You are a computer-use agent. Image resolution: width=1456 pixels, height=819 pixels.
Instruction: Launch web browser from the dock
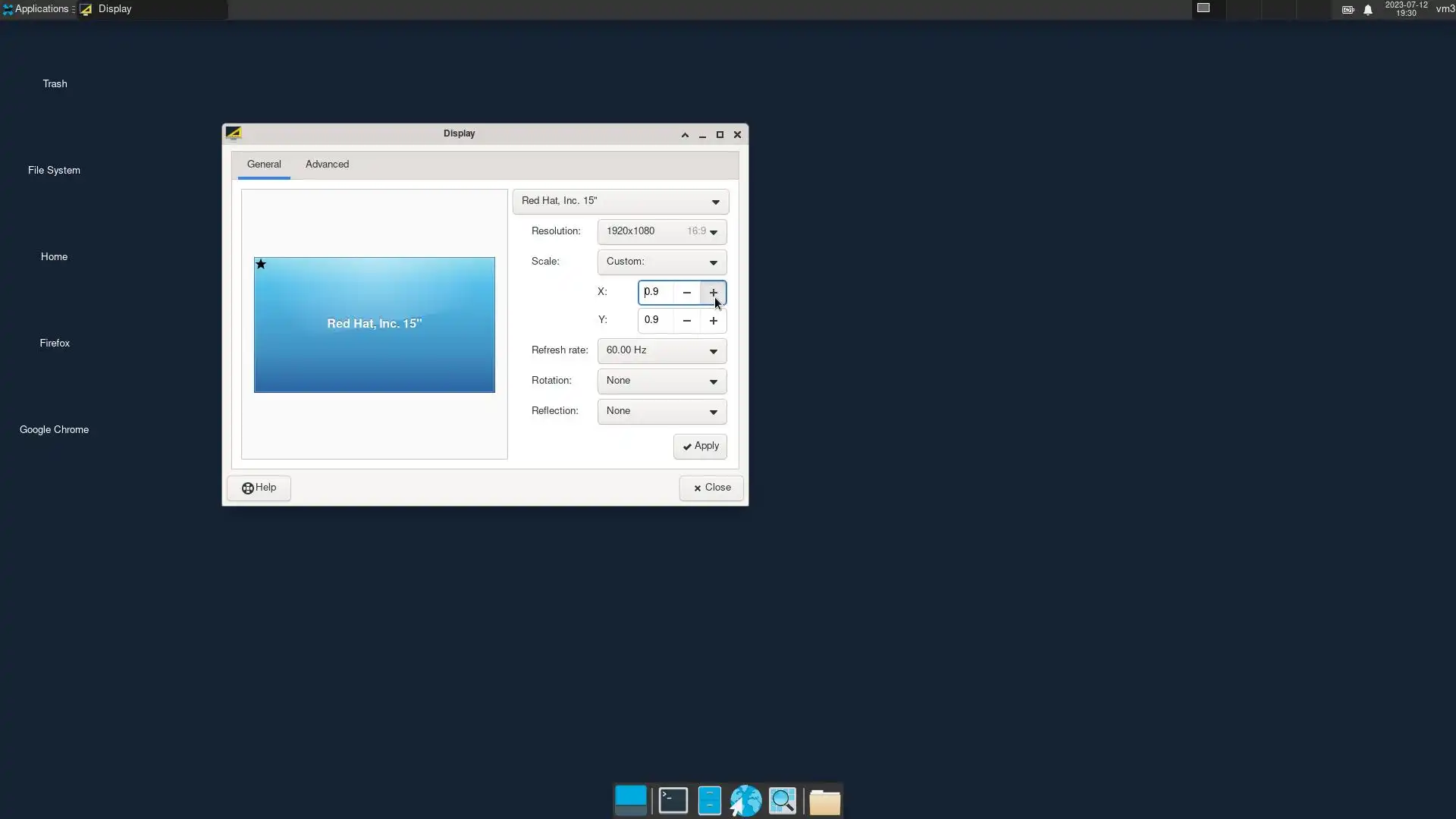point(745,801)
